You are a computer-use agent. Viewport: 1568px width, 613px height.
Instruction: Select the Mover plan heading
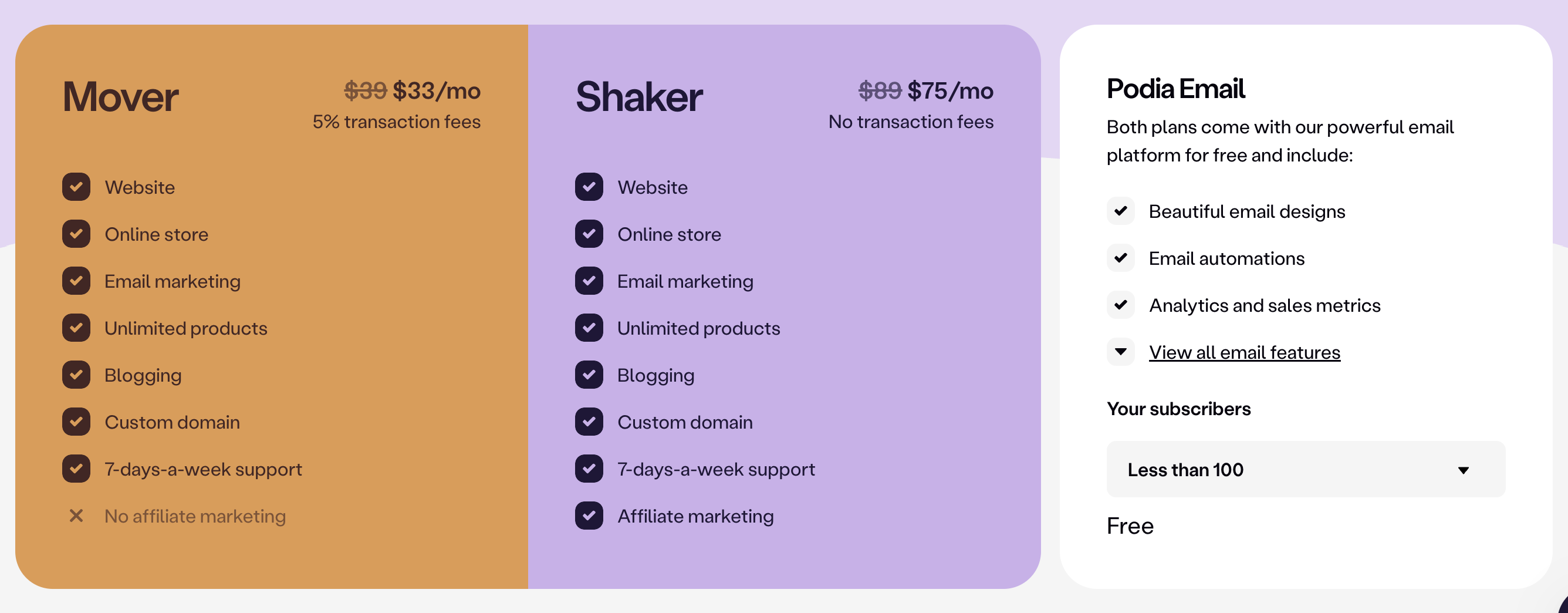click(x=120, y=97)
